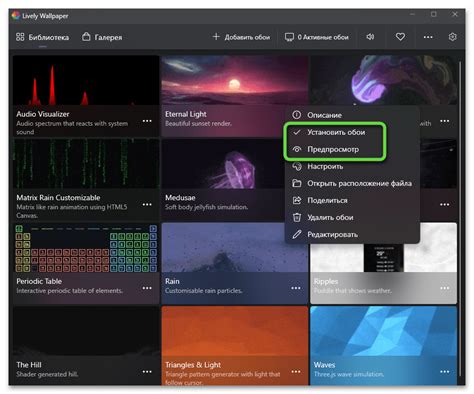Select Редактировать in the context menu

pos(352,234)
